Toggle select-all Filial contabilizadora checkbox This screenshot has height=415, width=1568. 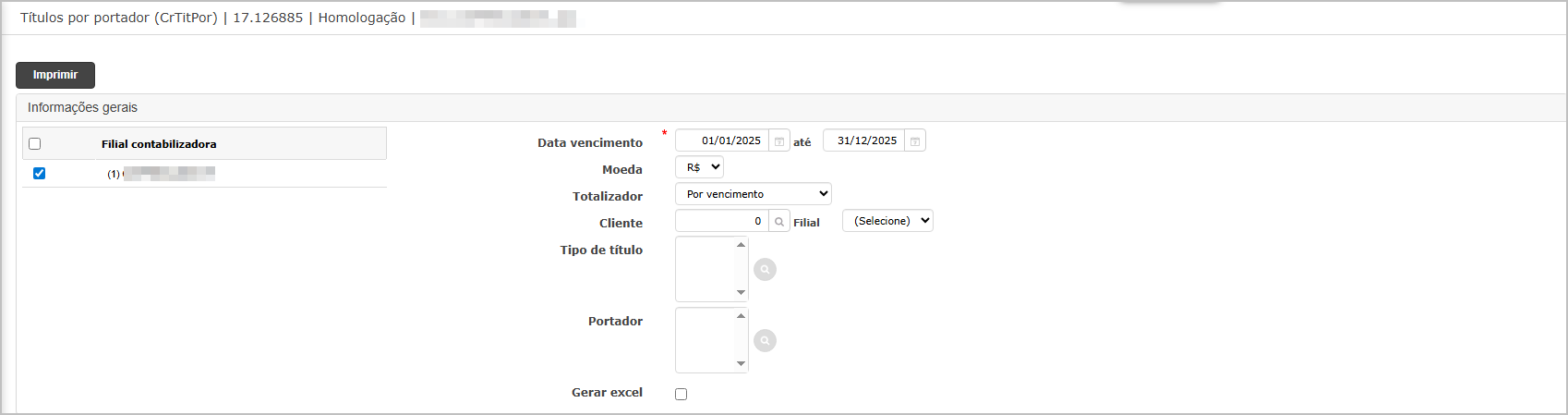click(x=35, y=144)
